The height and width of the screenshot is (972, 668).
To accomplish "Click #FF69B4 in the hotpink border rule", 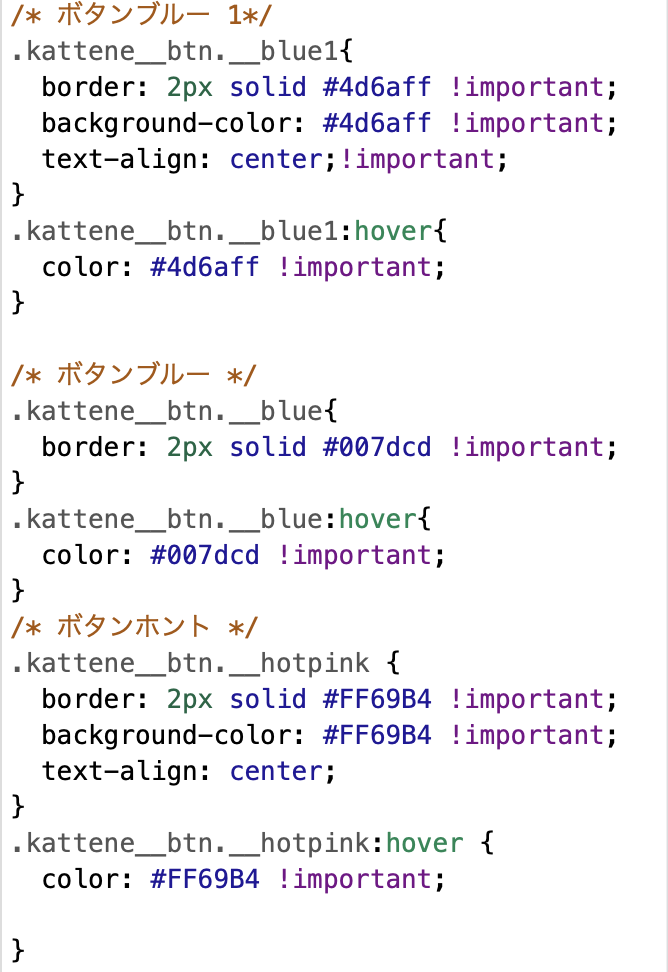I will click(x=377, y=699).
